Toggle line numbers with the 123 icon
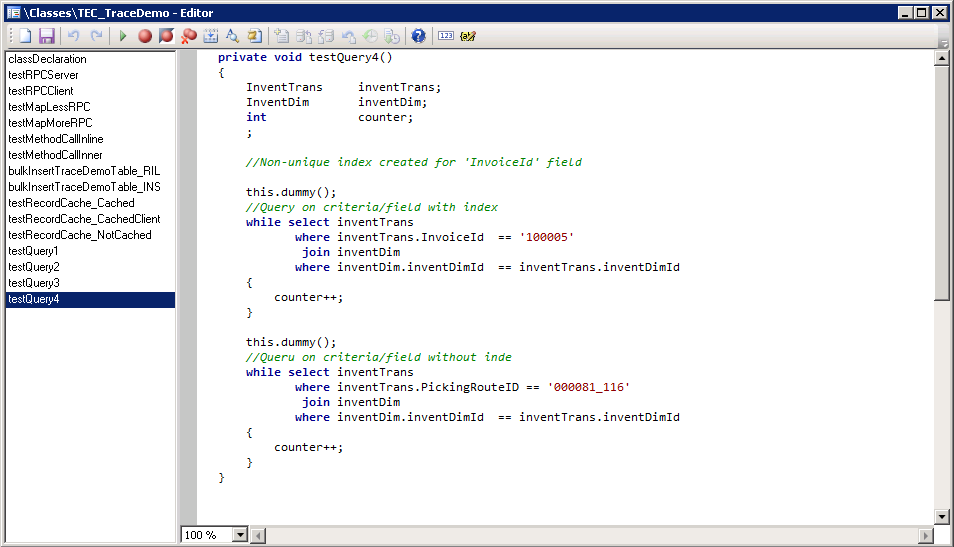954x547 pixels. [x=446, y=36]
